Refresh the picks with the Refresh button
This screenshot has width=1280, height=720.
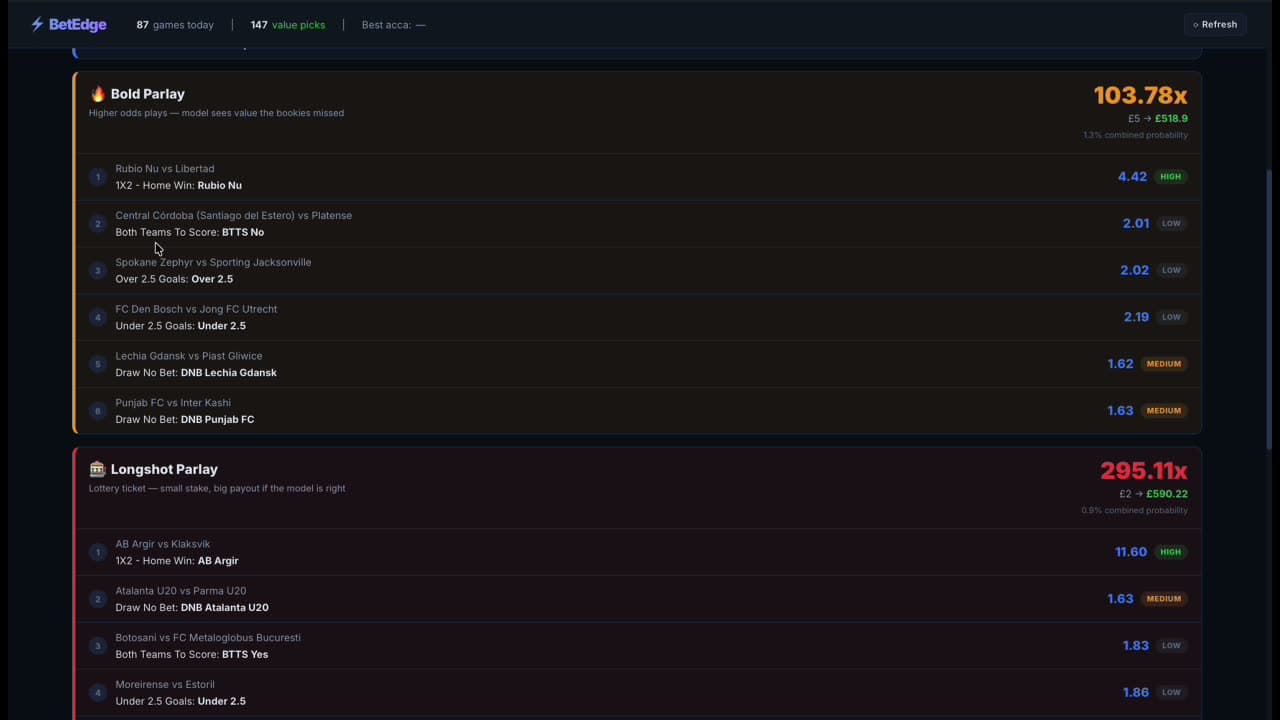tap(1214, 24)
